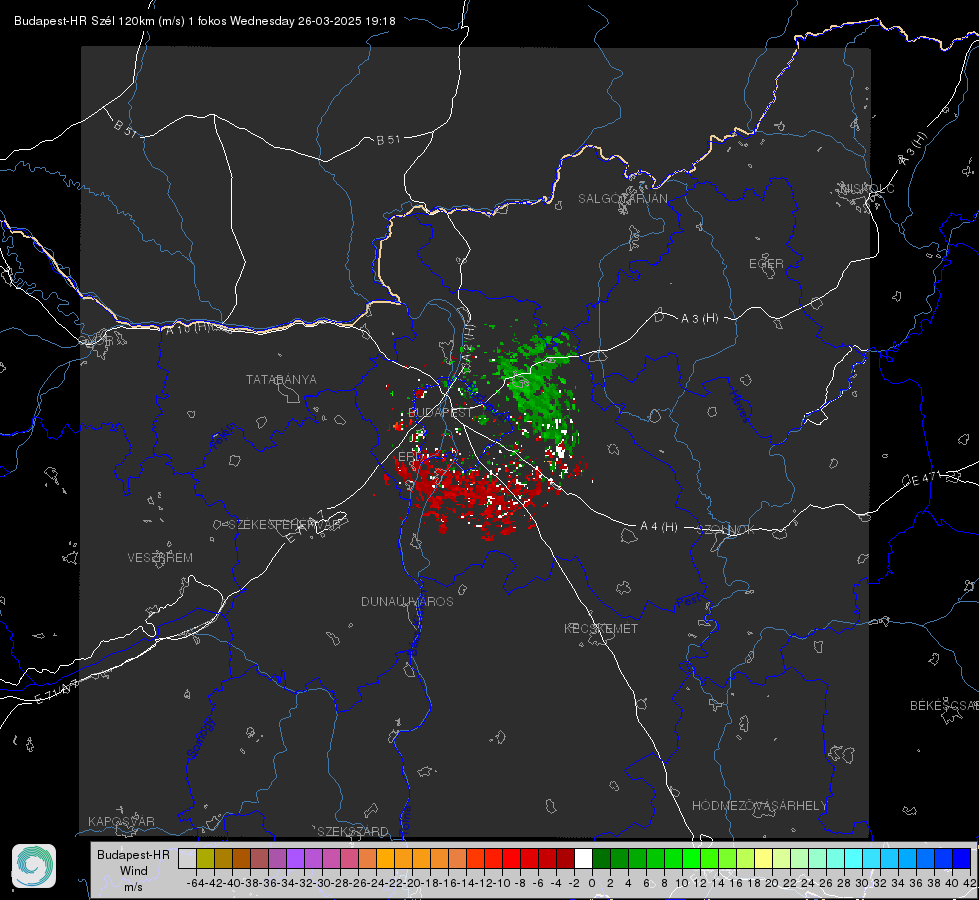Click the radar title text with the date
Viewport: 979px width, 900px height.
click(205, 21)
